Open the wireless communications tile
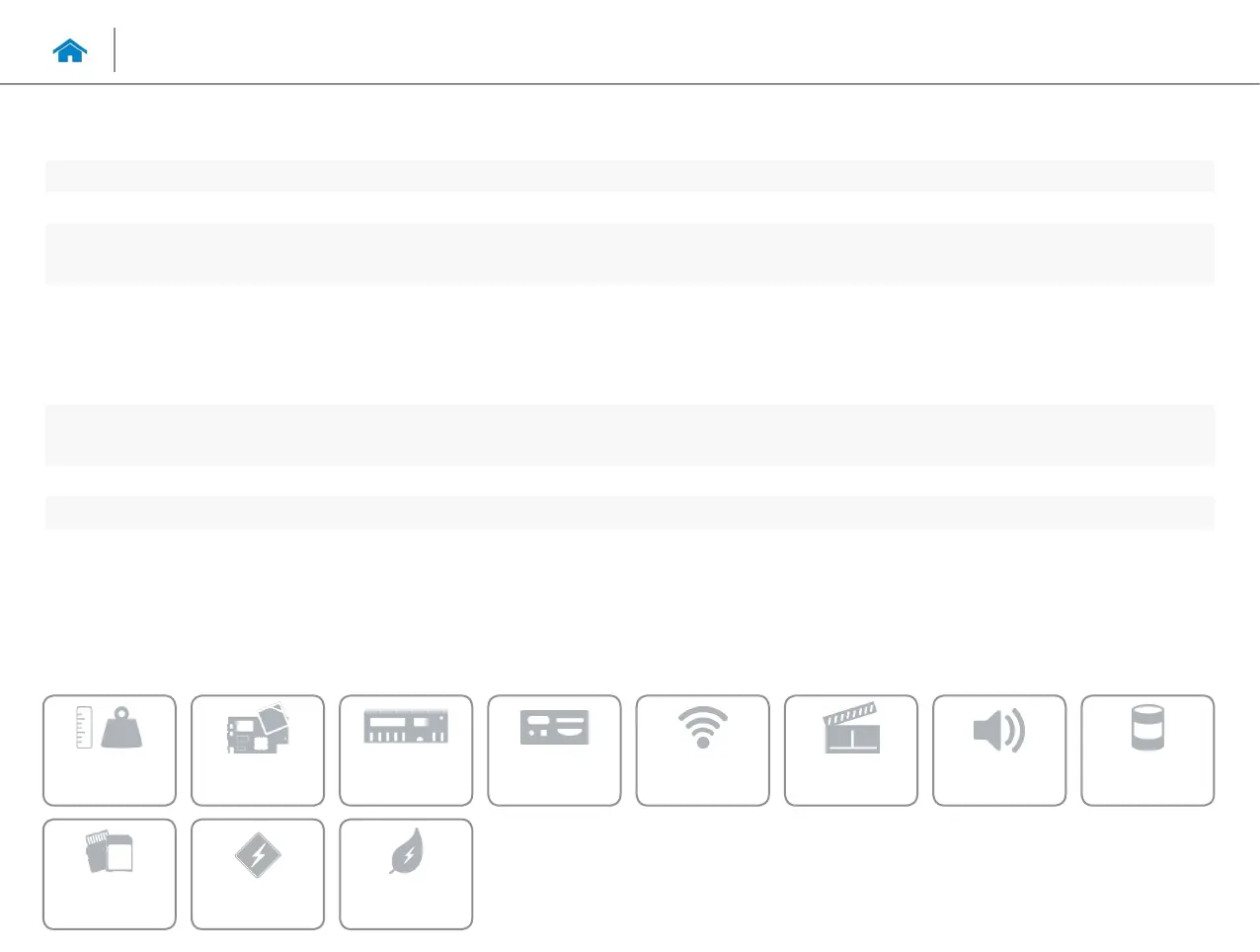The width and height of the screenshot is (1260, 952). (x=702, y=751)
